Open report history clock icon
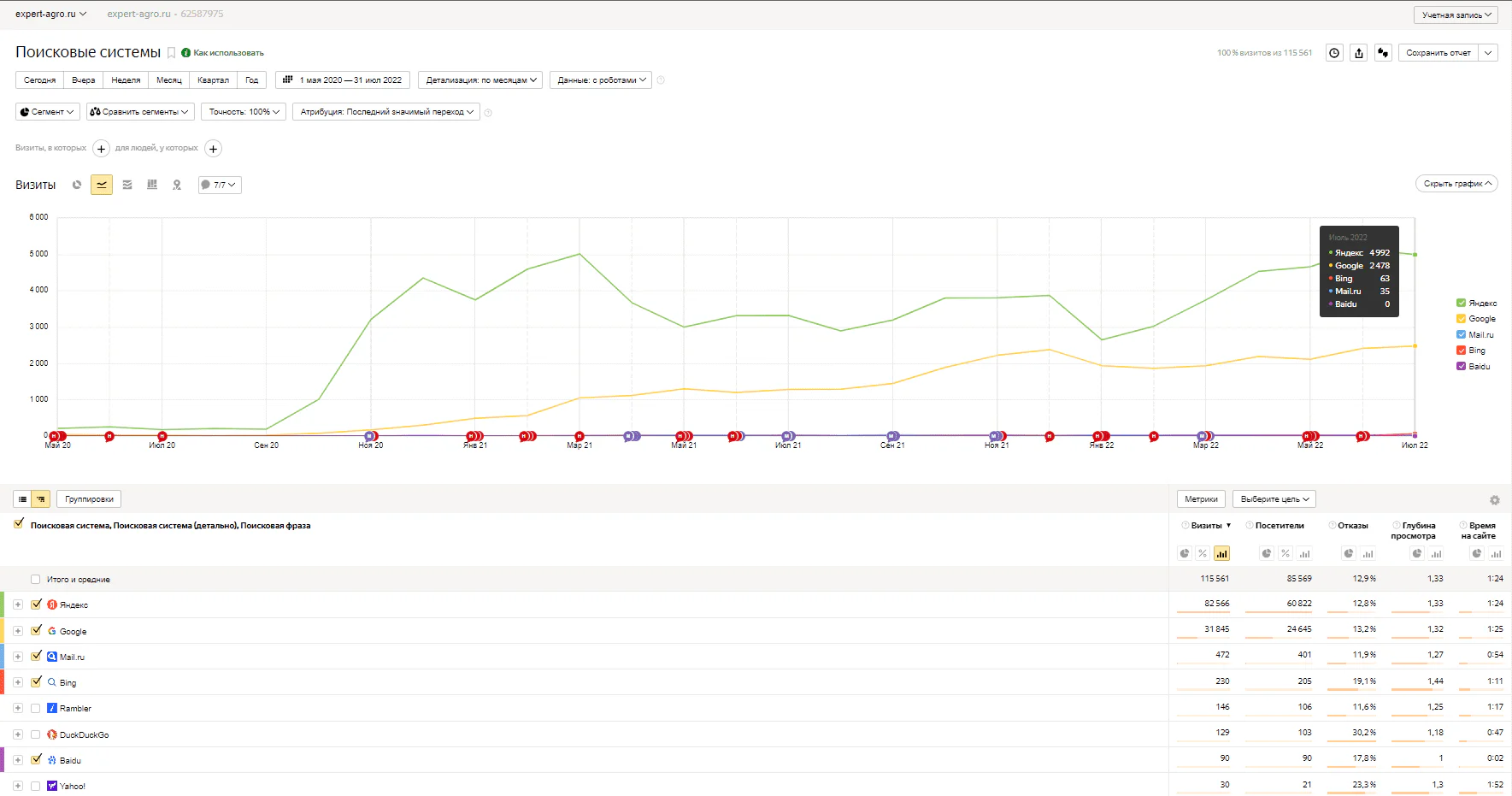 pos(1334,53)
